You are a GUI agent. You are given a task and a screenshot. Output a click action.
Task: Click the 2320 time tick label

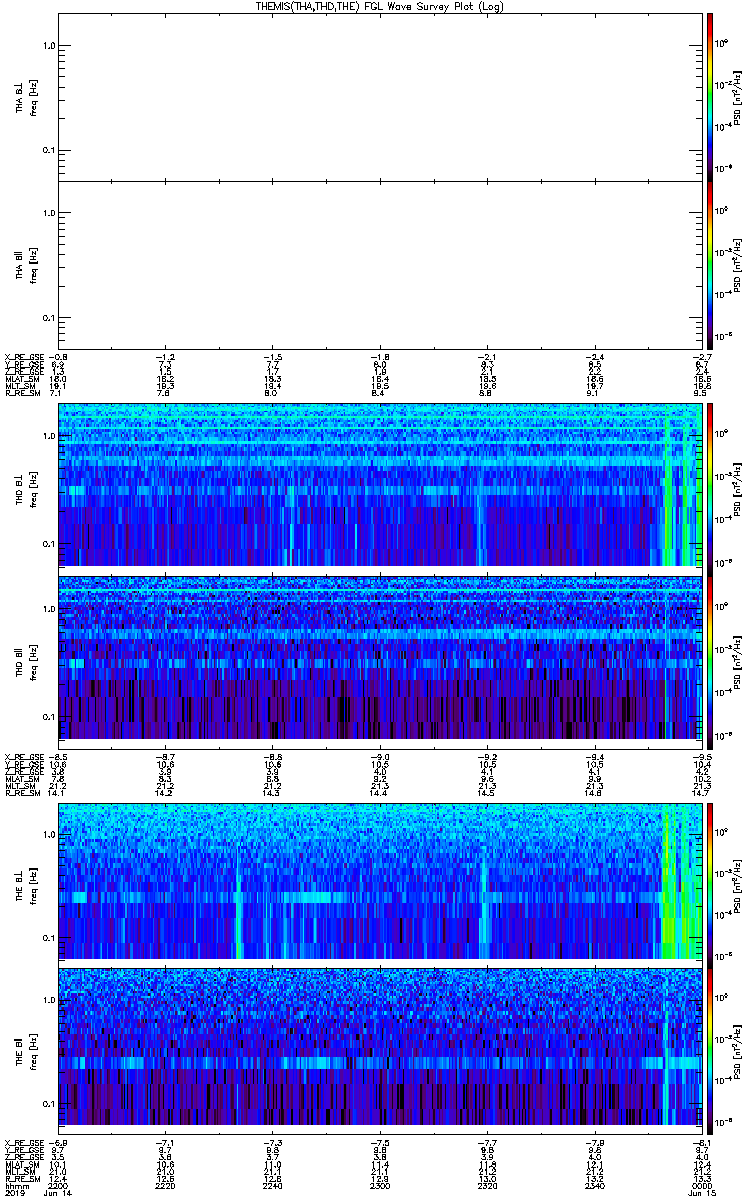(487, 1185)
